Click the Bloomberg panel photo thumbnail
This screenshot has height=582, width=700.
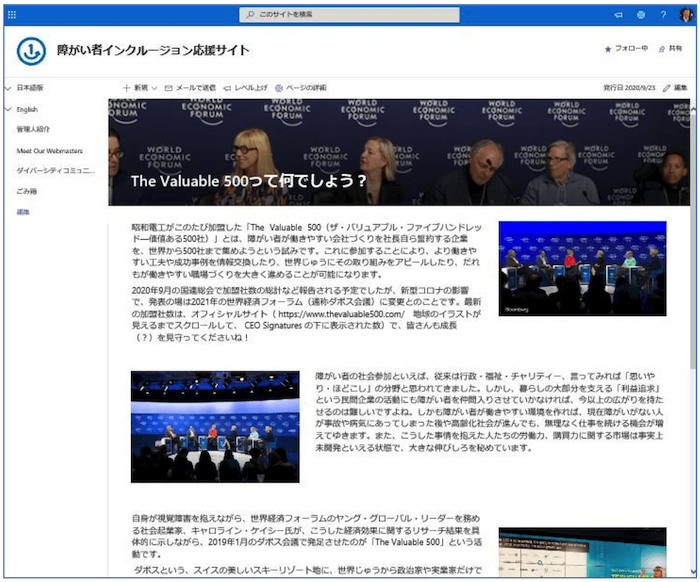click(583, 269)
